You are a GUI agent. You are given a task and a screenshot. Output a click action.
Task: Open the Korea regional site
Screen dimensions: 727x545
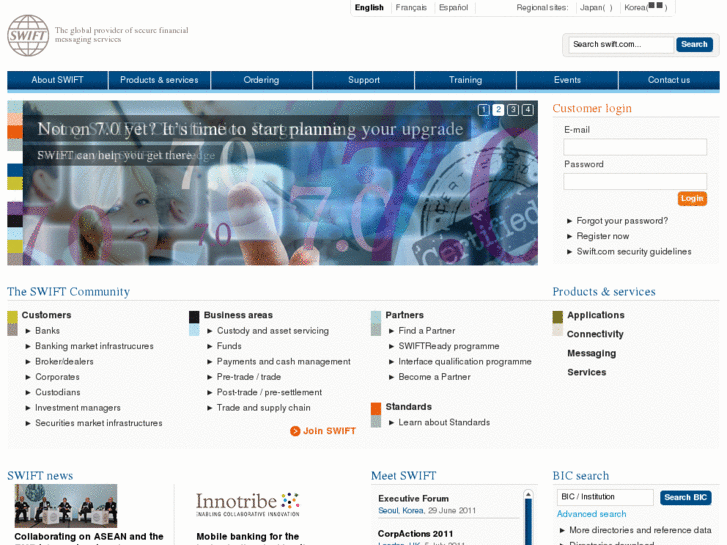pyautogui.click(x=645, y=7)
